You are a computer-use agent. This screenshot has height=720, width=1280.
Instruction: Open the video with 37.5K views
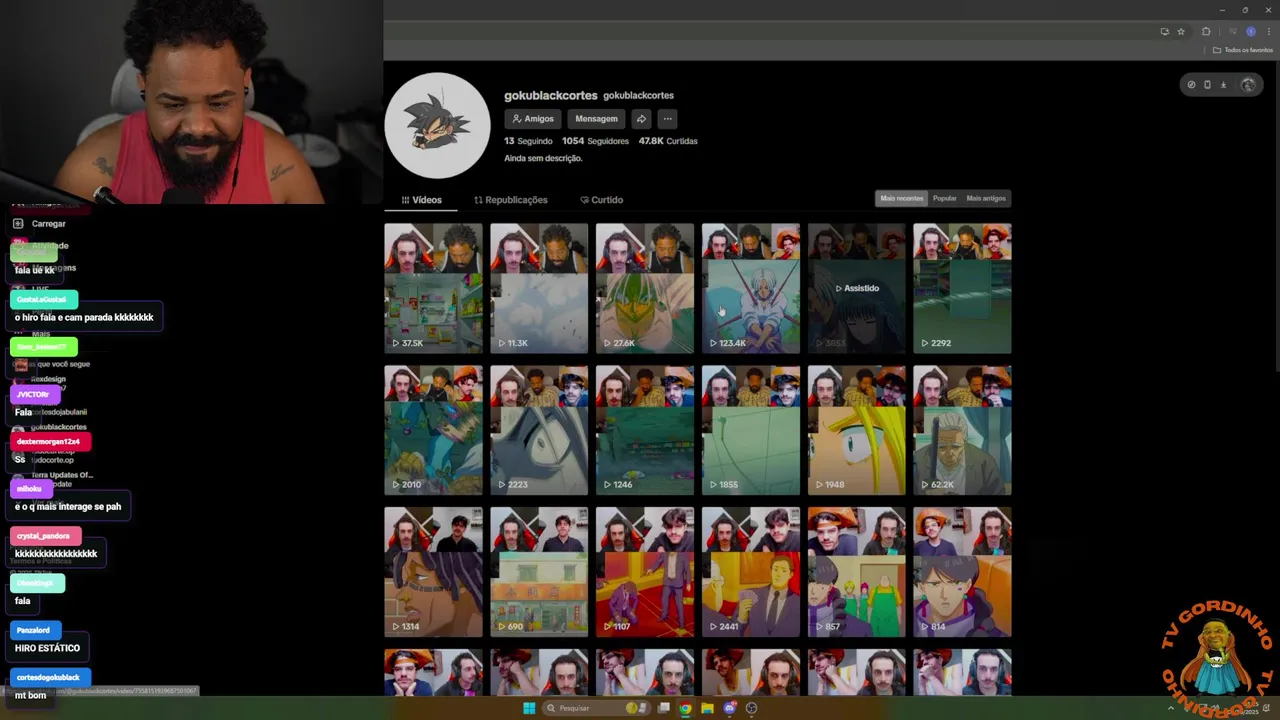click(433, 288)
